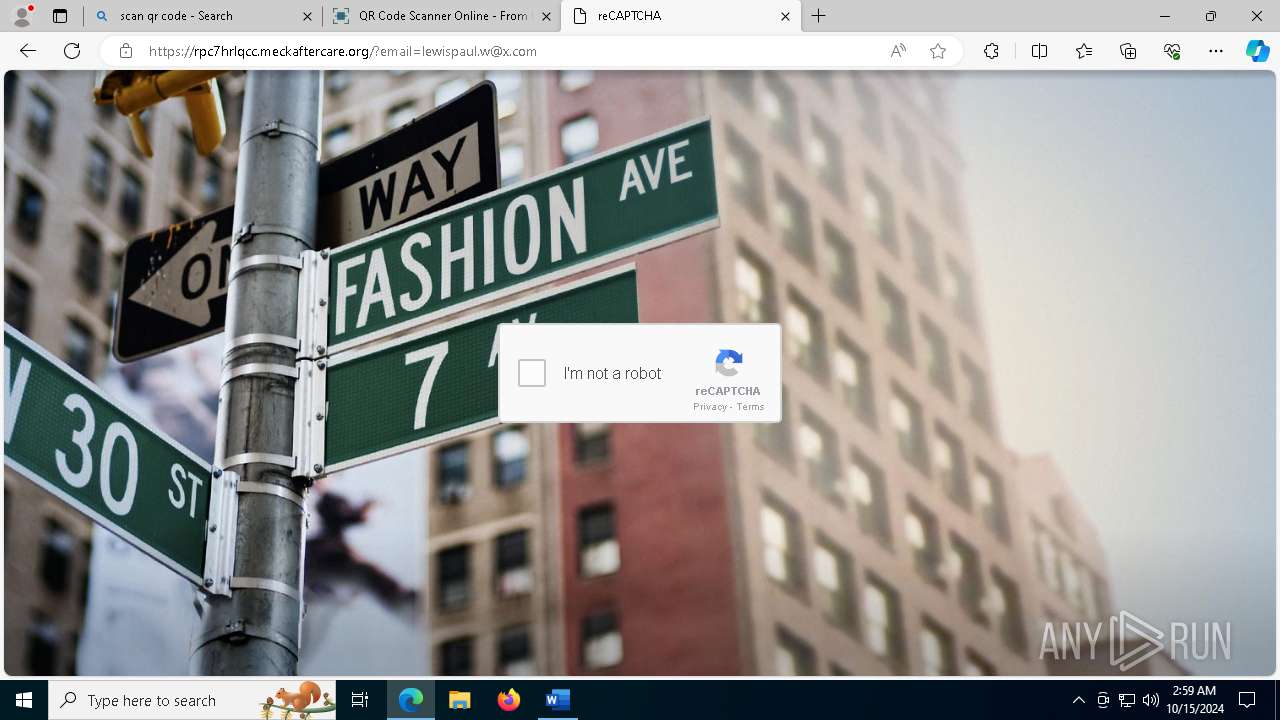
Task: Go back to the previous page
Action: 28,51
